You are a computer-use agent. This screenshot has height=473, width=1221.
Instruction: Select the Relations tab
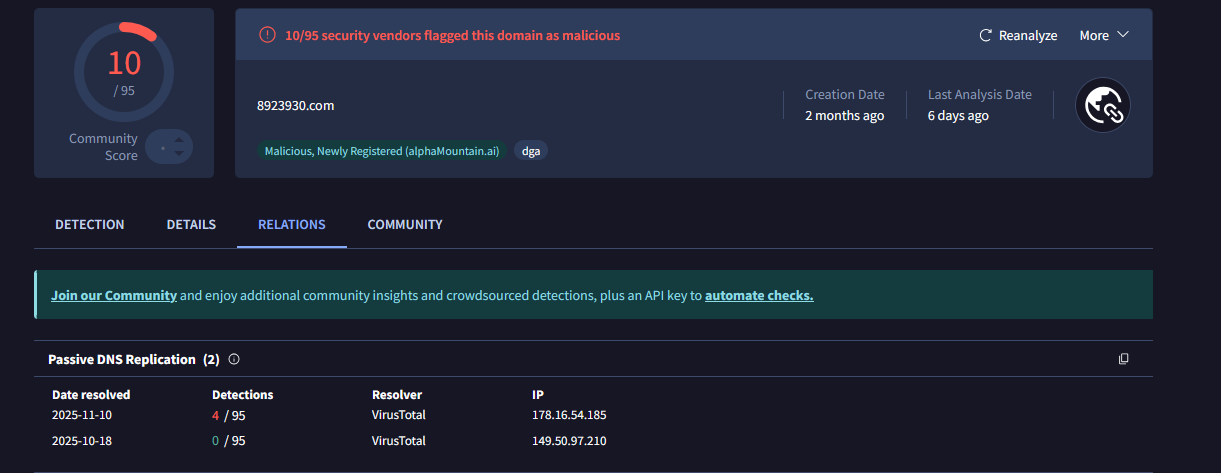(292, 224)
